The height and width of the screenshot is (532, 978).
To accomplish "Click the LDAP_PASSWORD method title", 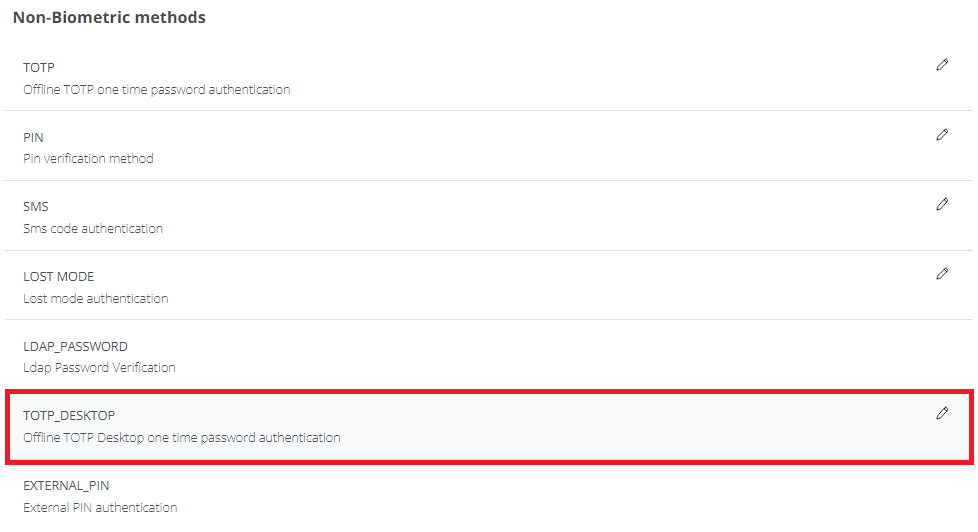I will click(x=75, y=347).
